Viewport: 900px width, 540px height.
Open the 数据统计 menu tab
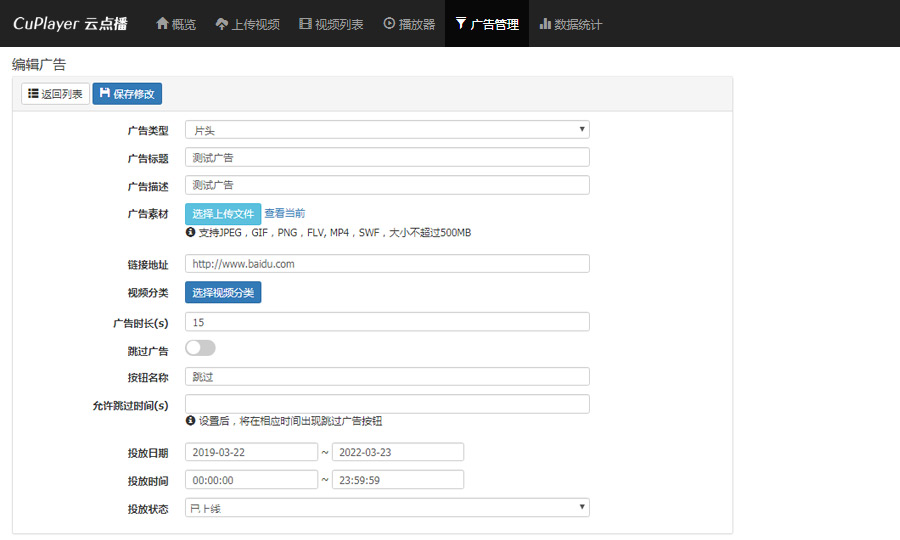point(570,24)
